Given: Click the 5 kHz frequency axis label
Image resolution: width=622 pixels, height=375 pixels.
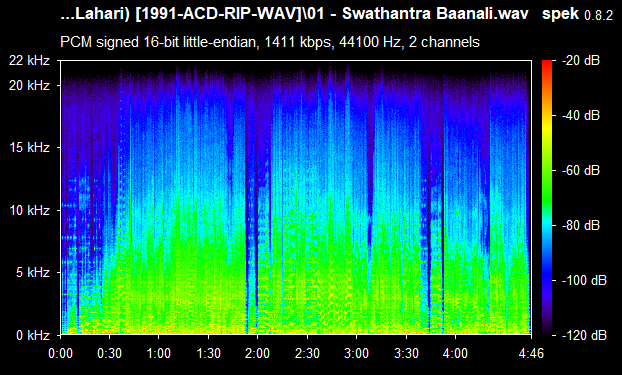Looking at the screenshot, I should [x=33, y=273].
